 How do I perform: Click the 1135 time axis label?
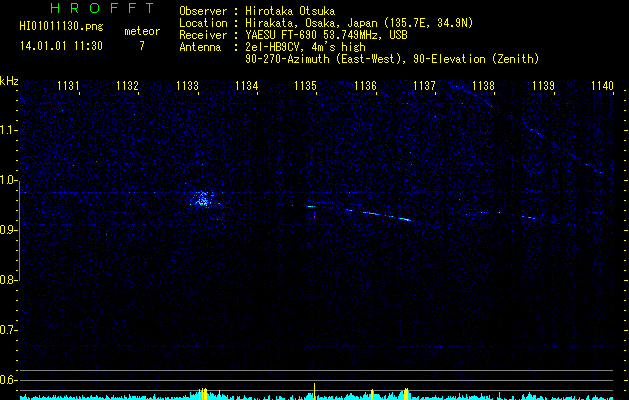coord(305,86)
